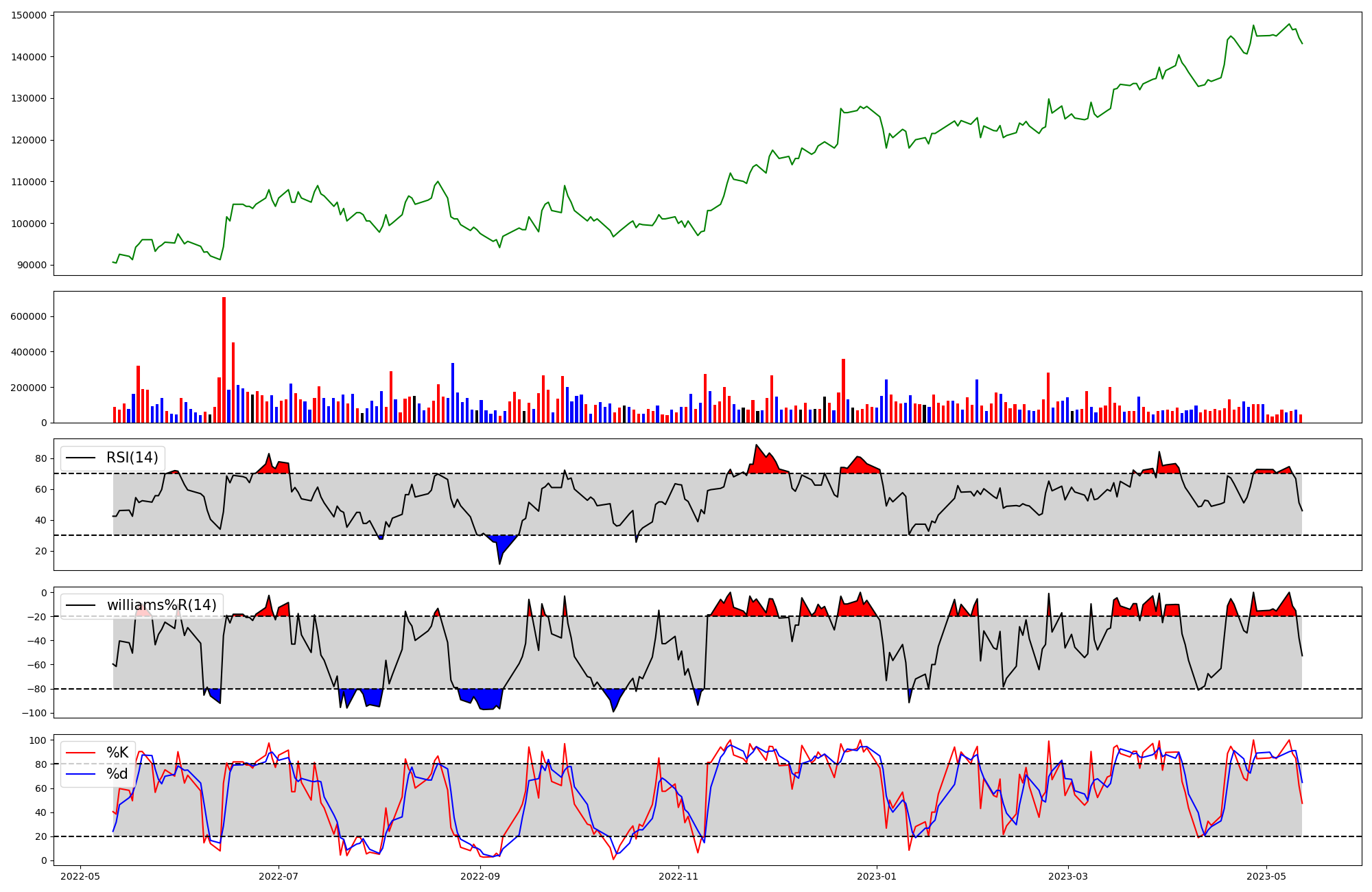The height and width of the screenshot is (892, 1372).
Task: Click the black RSI legend line sample
Action: pyautogui.click(x=80, y=458)
